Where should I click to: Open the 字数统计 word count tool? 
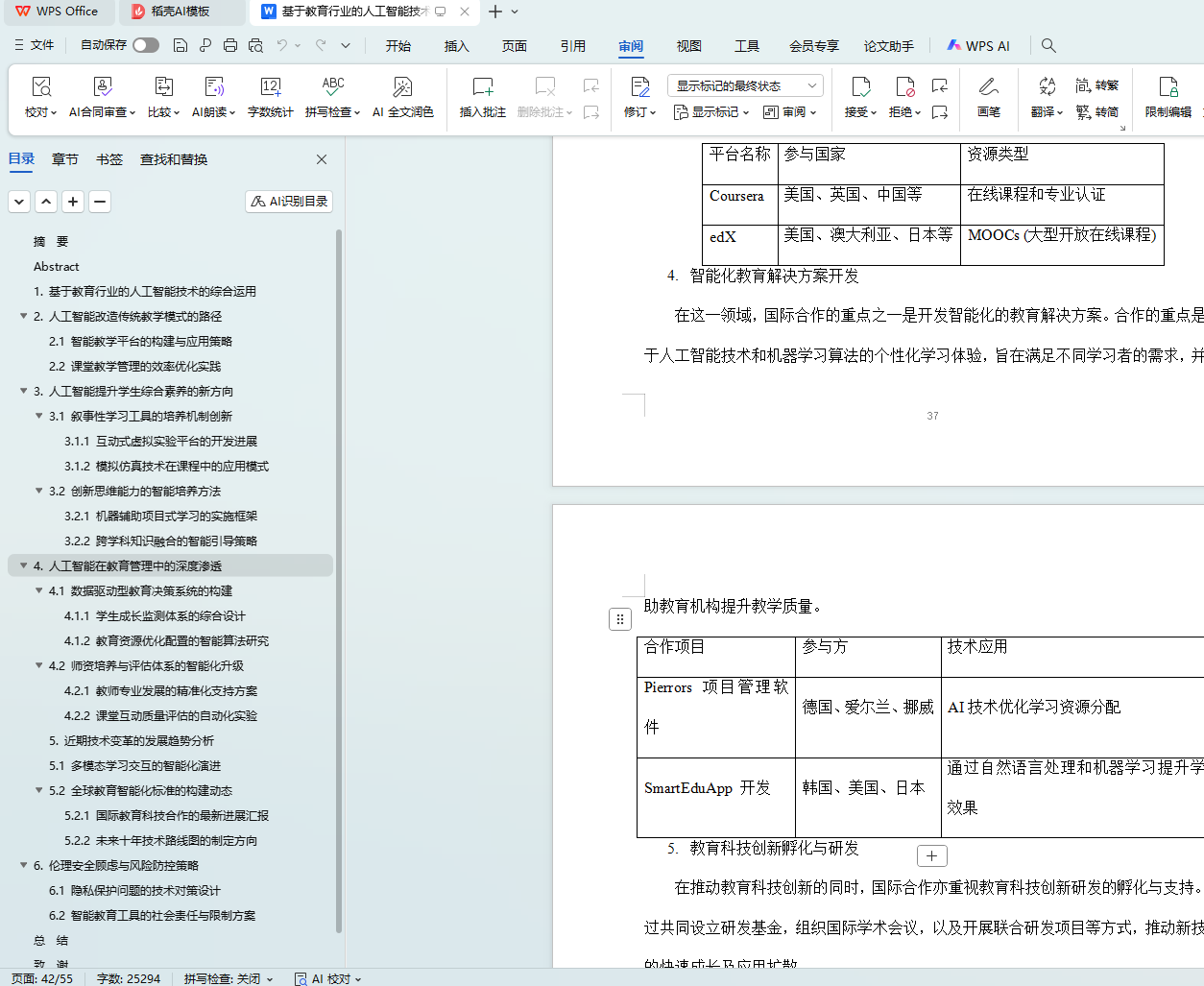point(270,87)
